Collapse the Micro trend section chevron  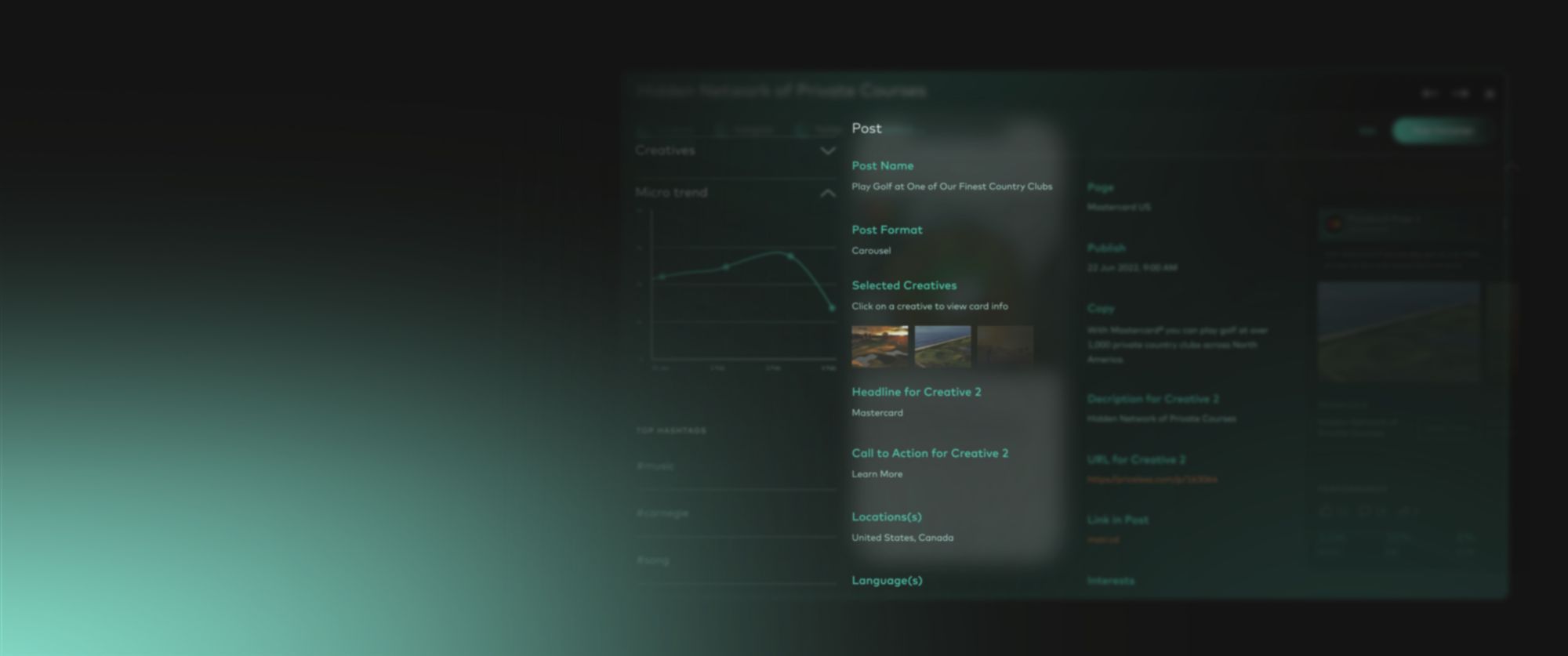(827, 193)
